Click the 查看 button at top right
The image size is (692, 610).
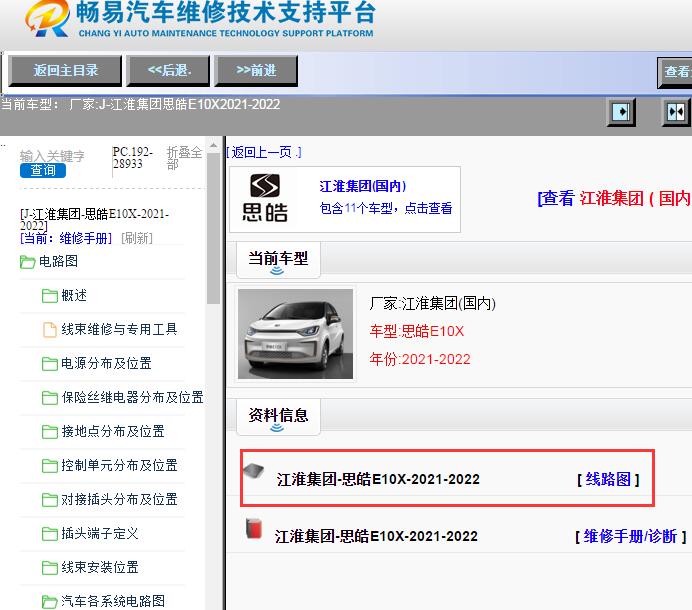675,72
